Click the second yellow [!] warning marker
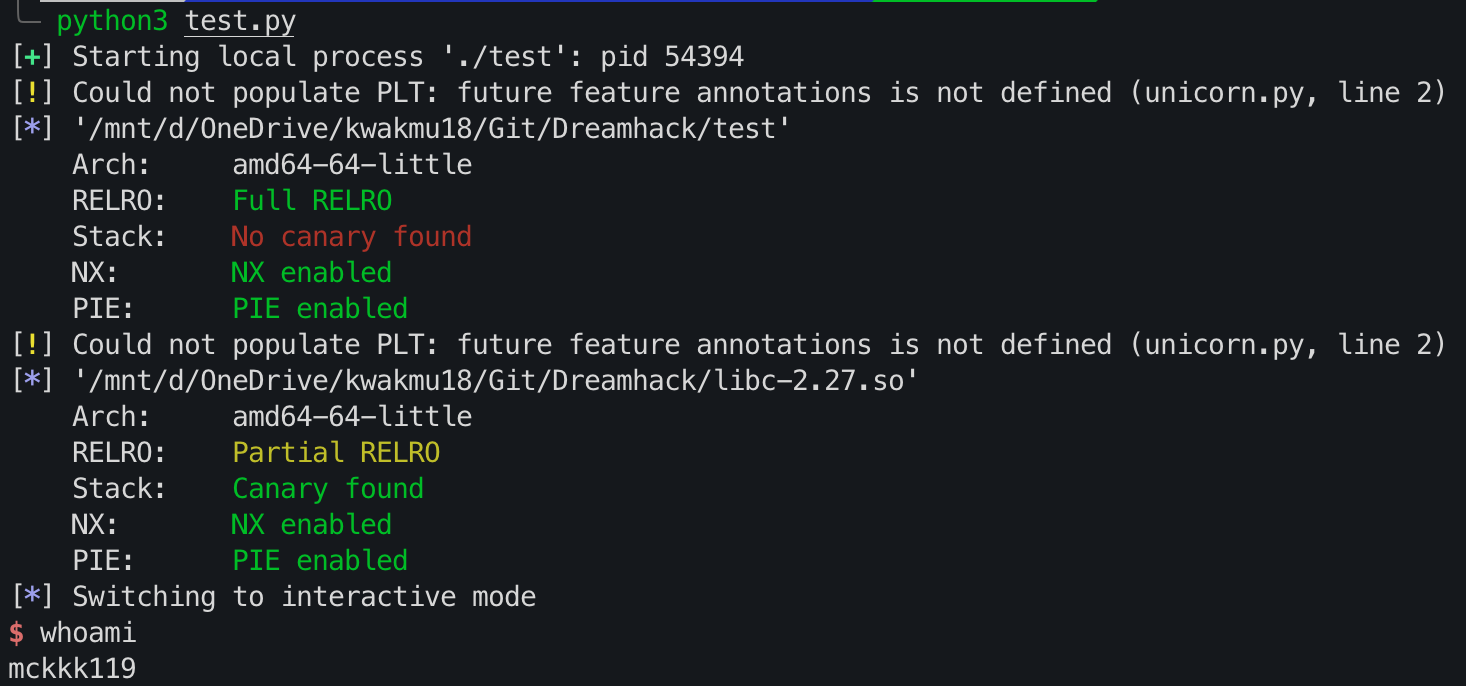Screen dimensions: 1466x686 pyautogui.click(x=32, y=344)
